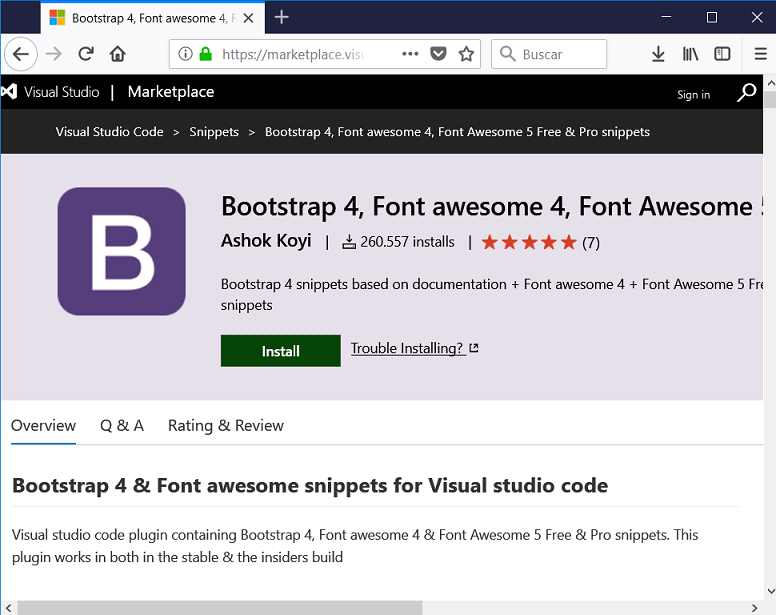Open the Library icon
The height and width of the screenshot is (615, 776).
coord(690,53)
